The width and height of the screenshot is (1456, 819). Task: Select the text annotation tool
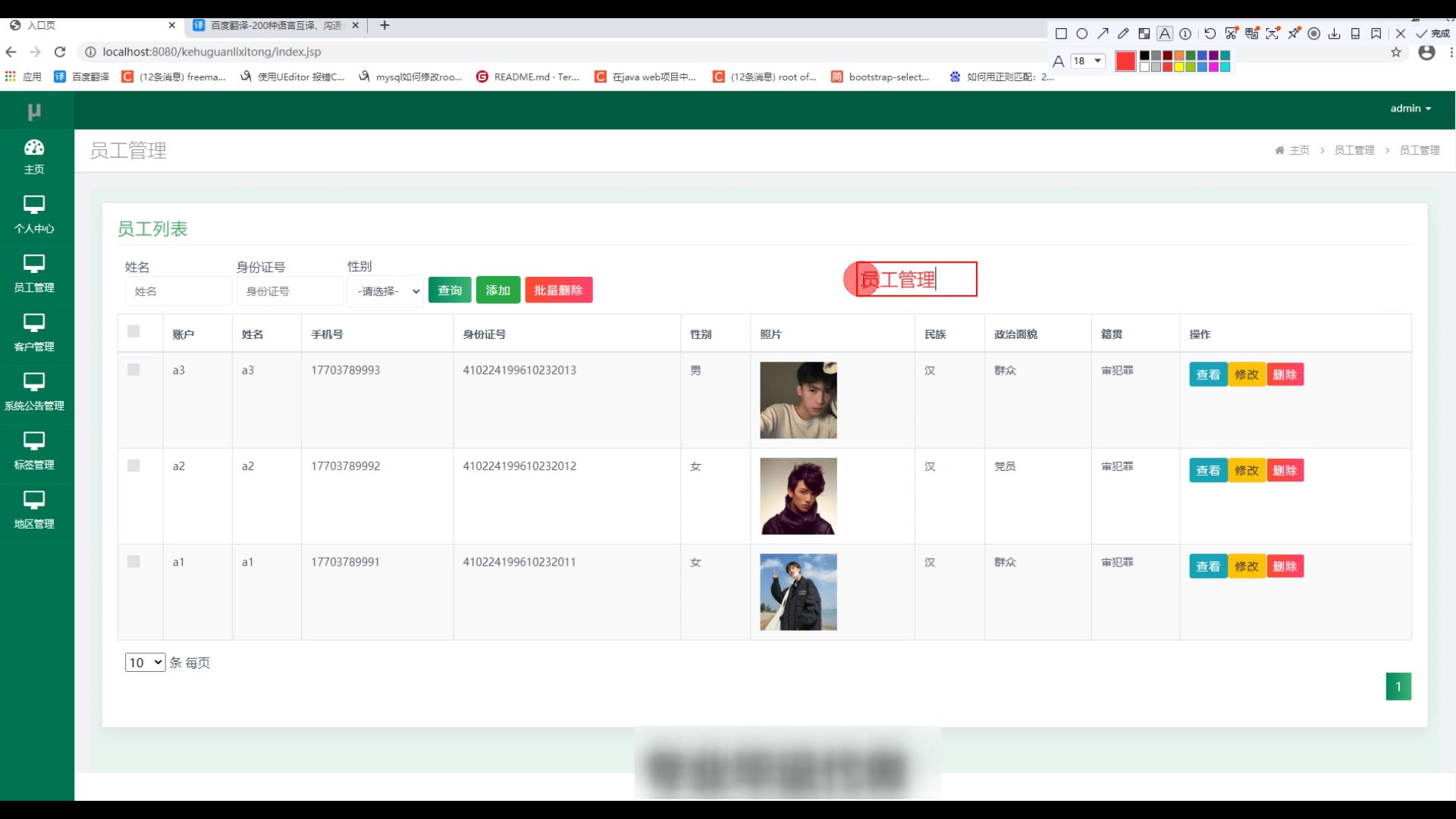[1165, 33]
